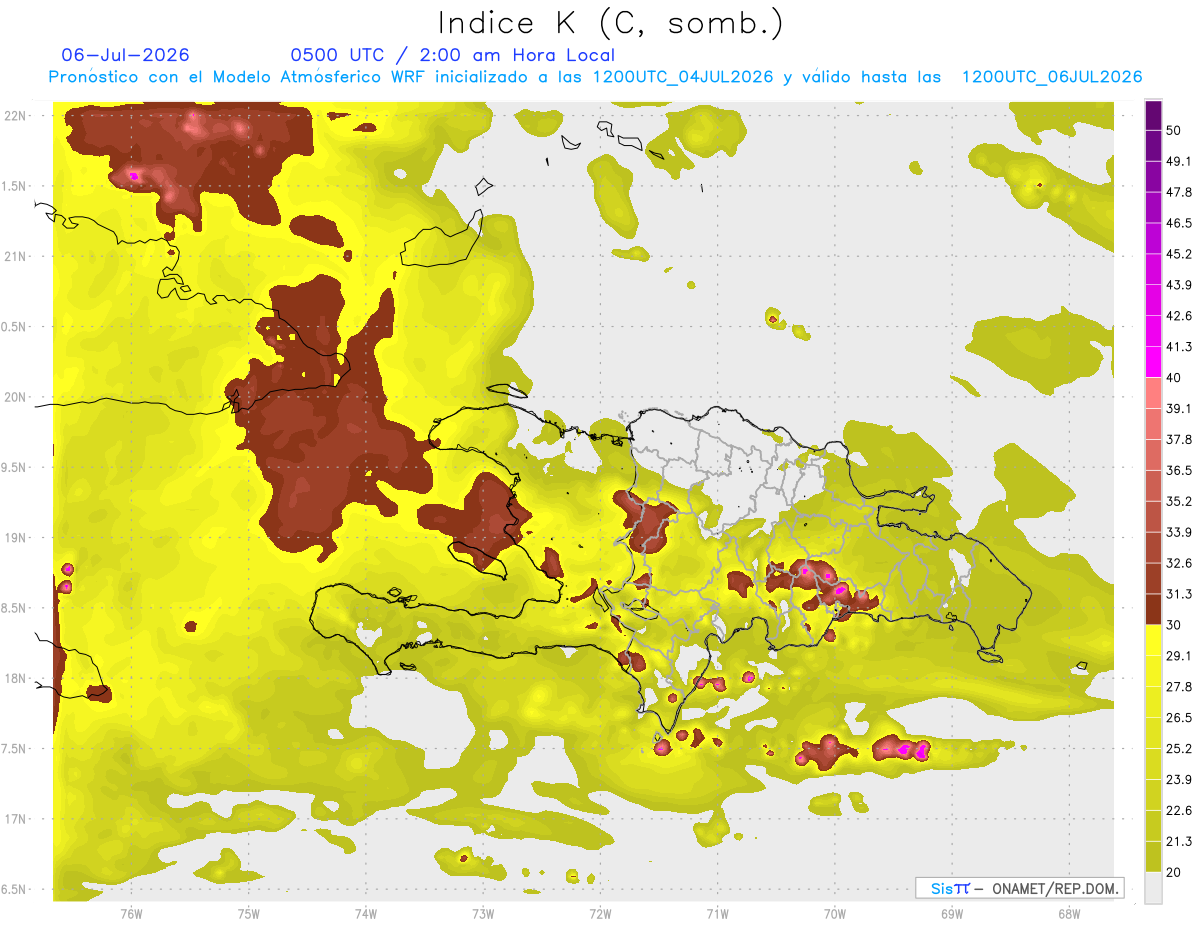This screenshot has height=927, width=1200.
Task: Pick the dark purple swatch above 50
Action: 1153,116
